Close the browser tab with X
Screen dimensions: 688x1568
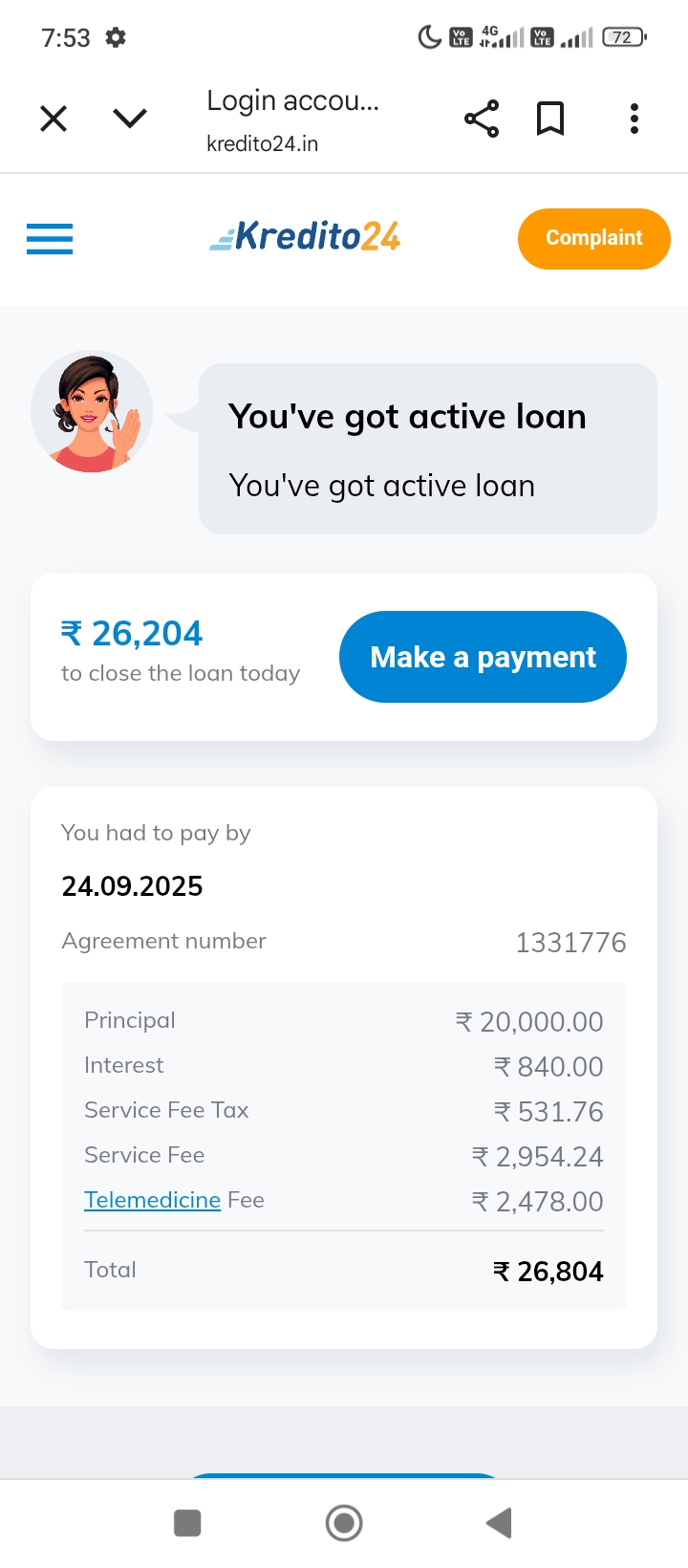coord(54,119)
